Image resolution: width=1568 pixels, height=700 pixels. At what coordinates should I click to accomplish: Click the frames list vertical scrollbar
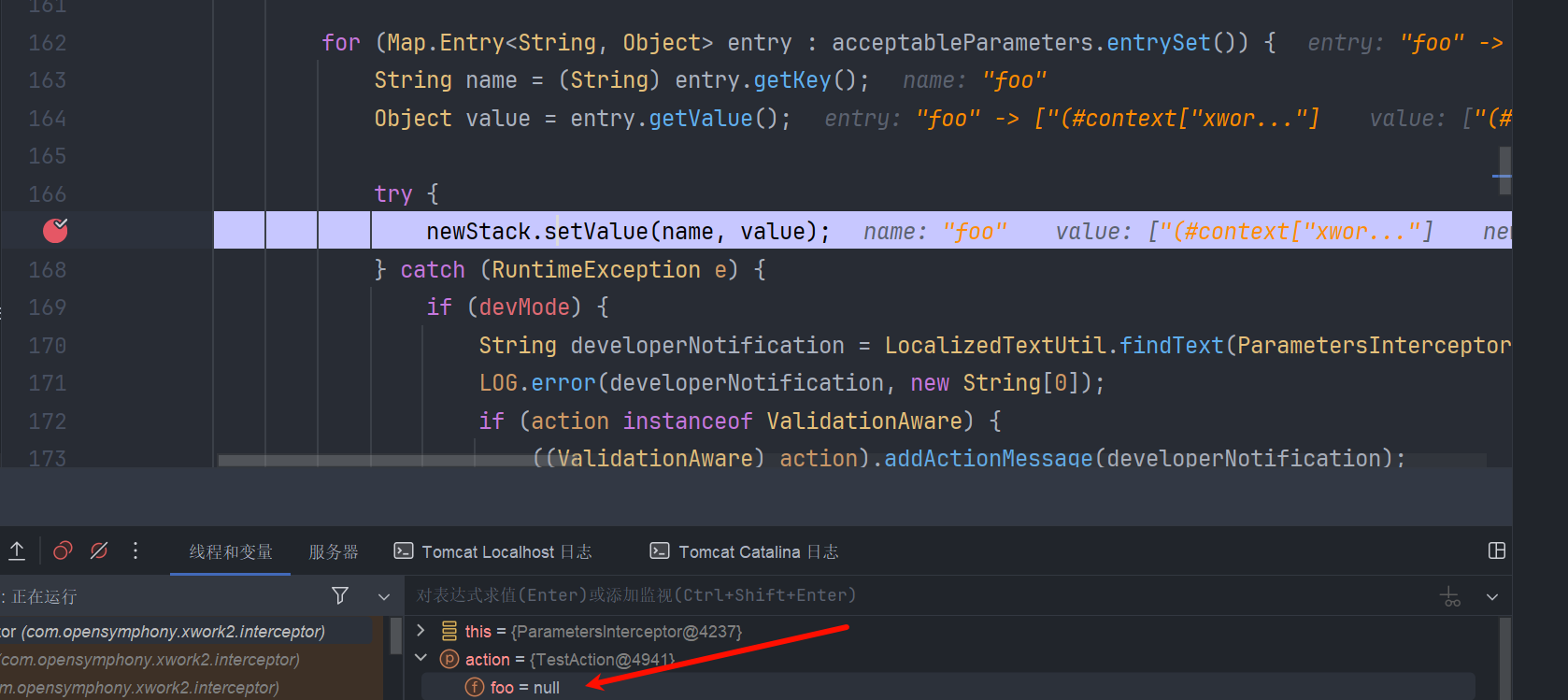pyautogui.click(x=396, y=637)
